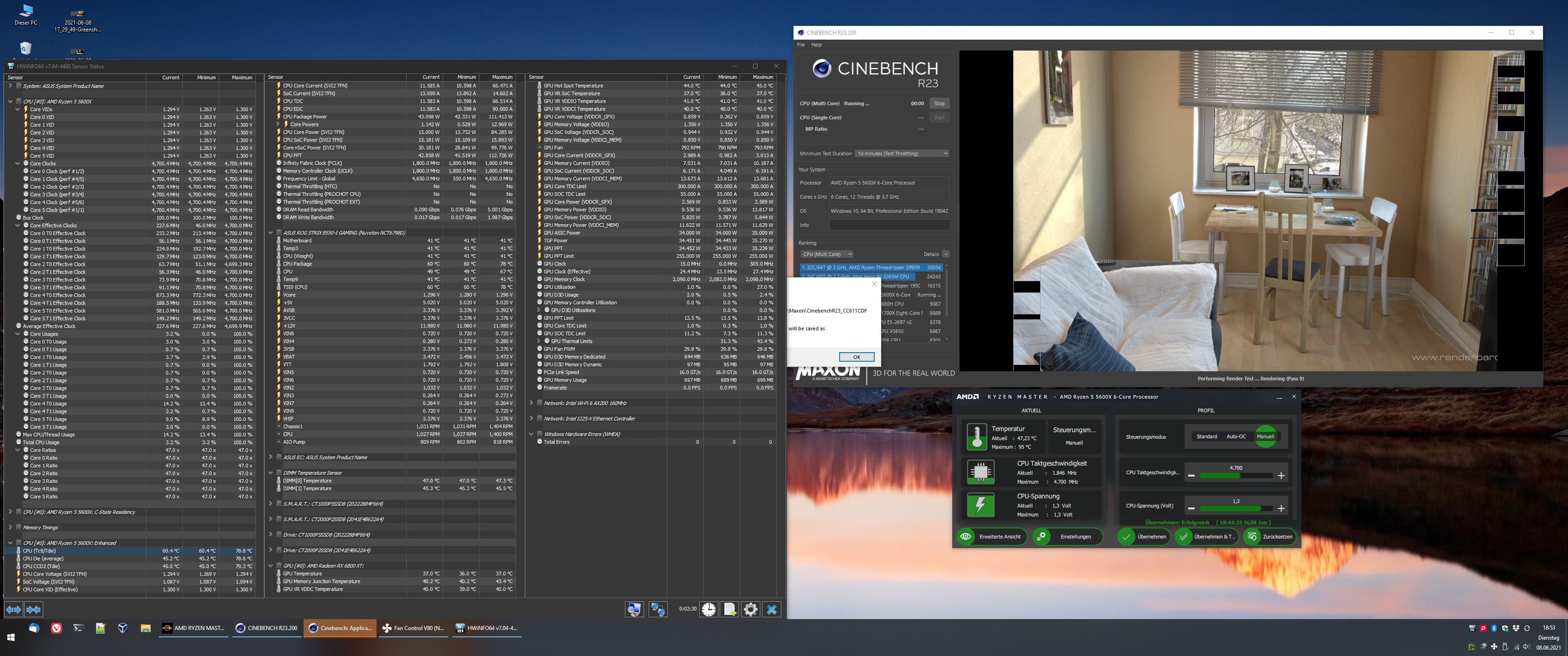Launch Vivaldi browser from taskbar

click(x=56, y=628)
